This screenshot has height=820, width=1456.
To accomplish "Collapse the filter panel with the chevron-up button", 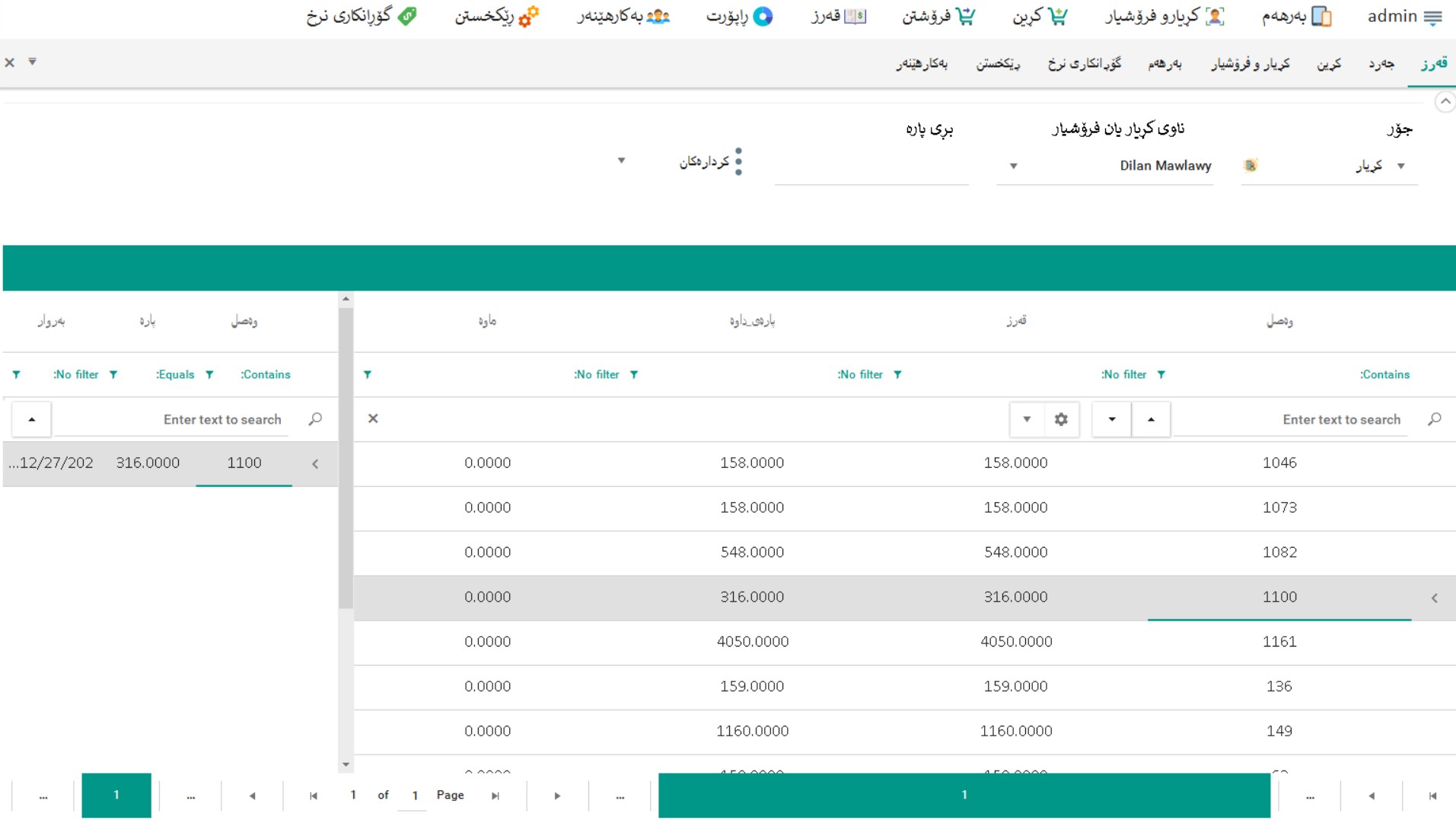I will [1444, 102].
